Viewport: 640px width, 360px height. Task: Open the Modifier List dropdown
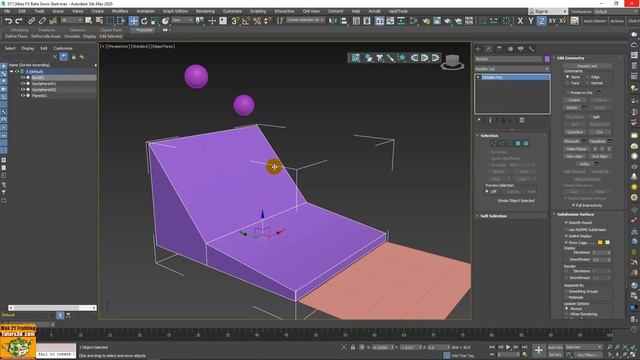511,69
